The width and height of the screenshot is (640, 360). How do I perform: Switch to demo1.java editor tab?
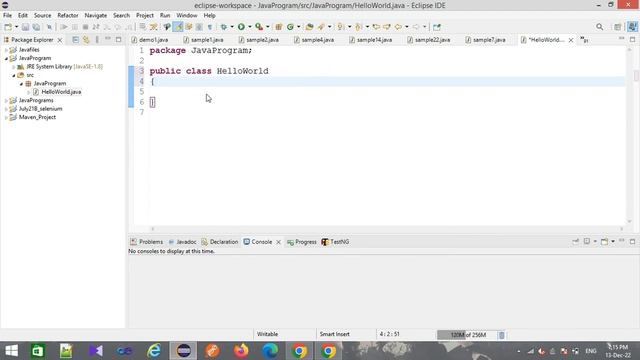coord(150,40)
